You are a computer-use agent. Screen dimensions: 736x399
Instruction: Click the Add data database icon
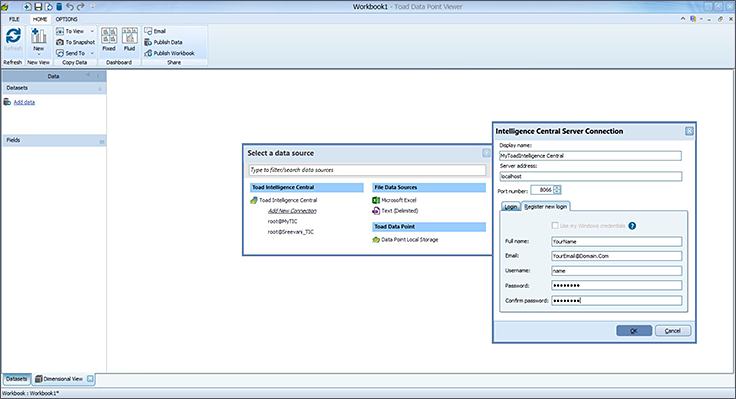coord(8,102)
